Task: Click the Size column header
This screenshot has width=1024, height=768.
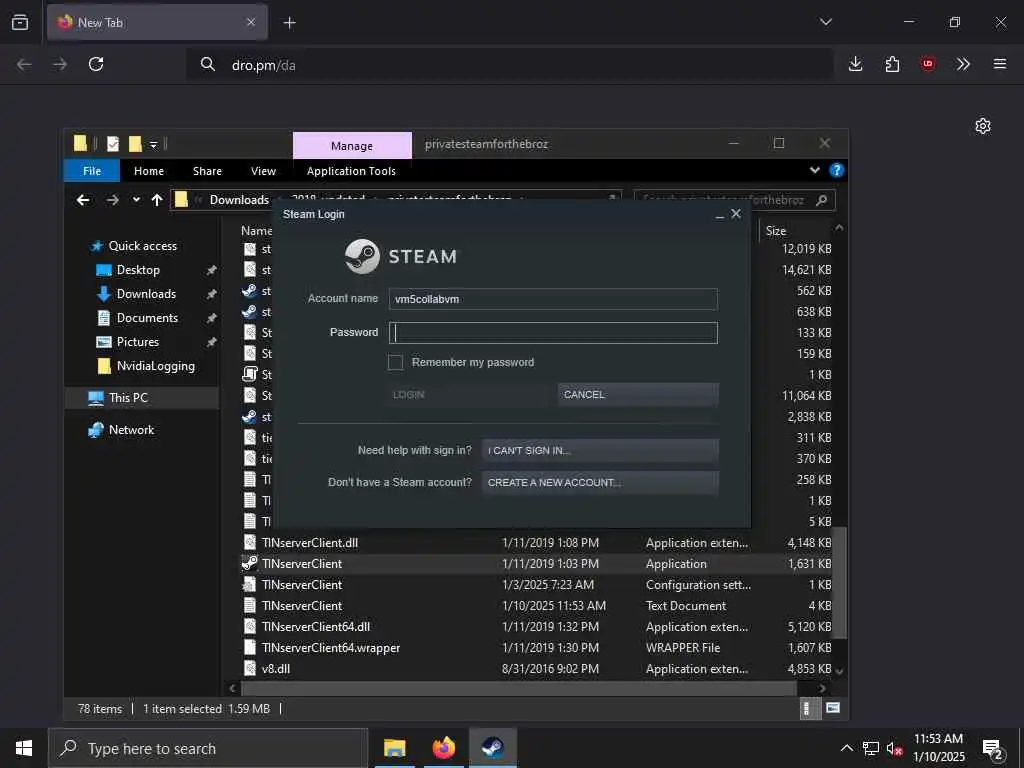Action: (776, 231)
